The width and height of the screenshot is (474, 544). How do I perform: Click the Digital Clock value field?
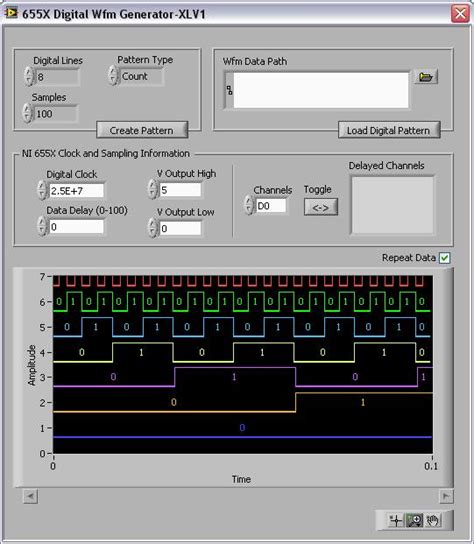pos(76,190)
